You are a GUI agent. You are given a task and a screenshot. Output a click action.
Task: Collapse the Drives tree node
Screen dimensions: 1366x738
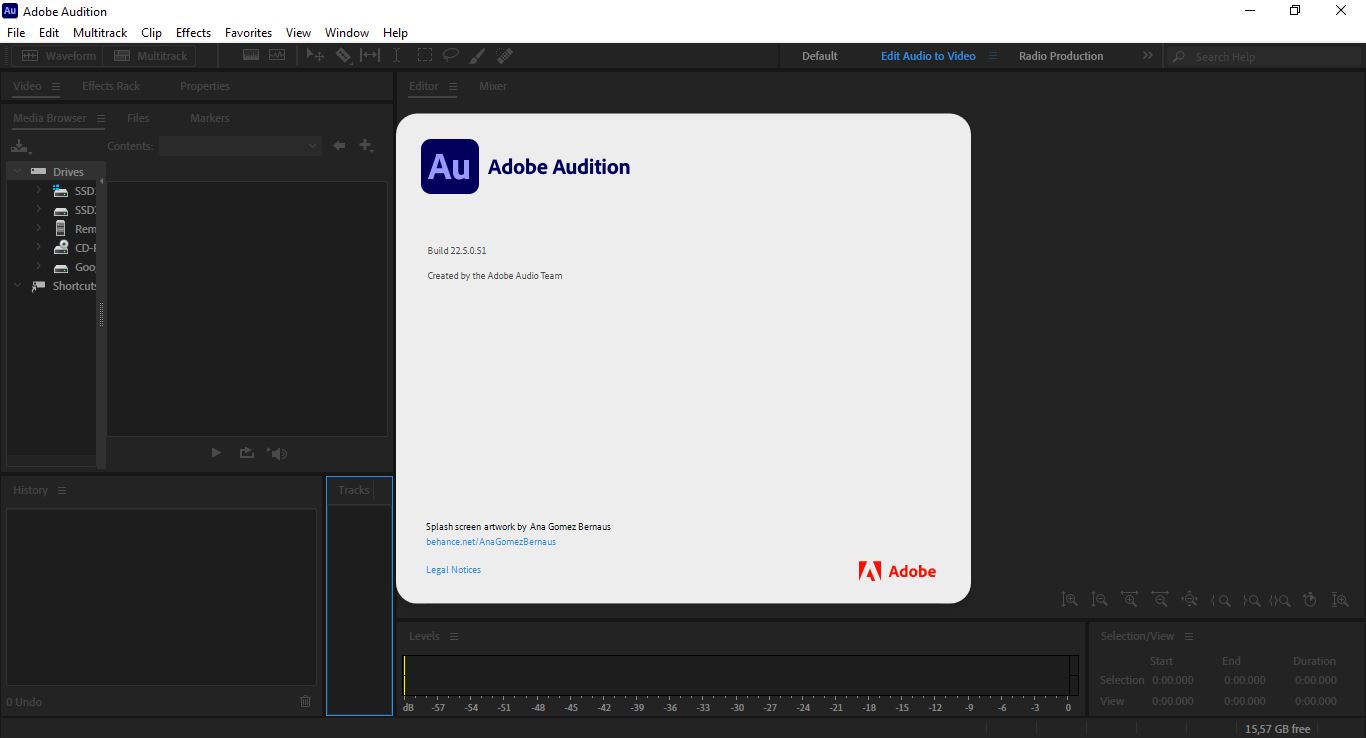point(17,171)
